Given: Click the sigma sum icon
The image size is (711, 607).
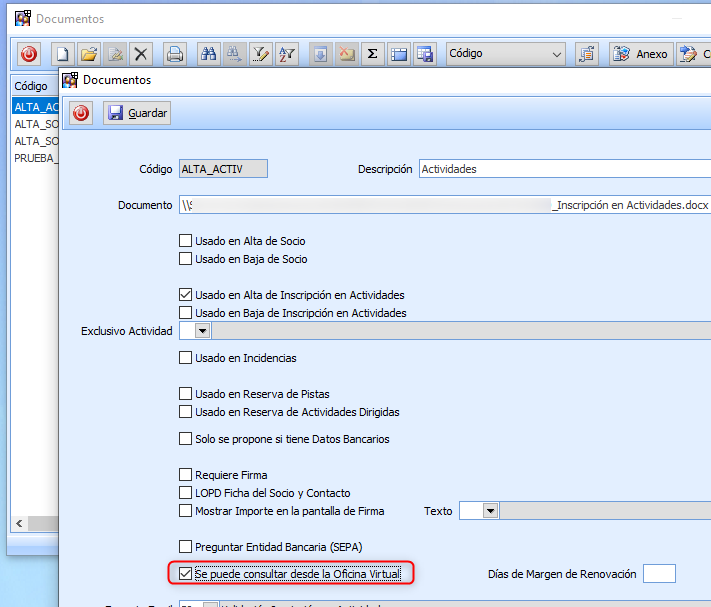Looking at the screenshot, I should coord(372,54).
